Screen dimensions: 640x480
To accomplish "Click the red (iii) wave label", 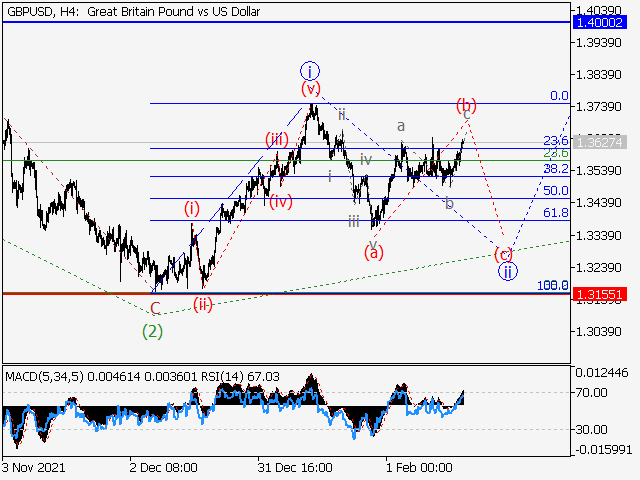I will 277,140.
